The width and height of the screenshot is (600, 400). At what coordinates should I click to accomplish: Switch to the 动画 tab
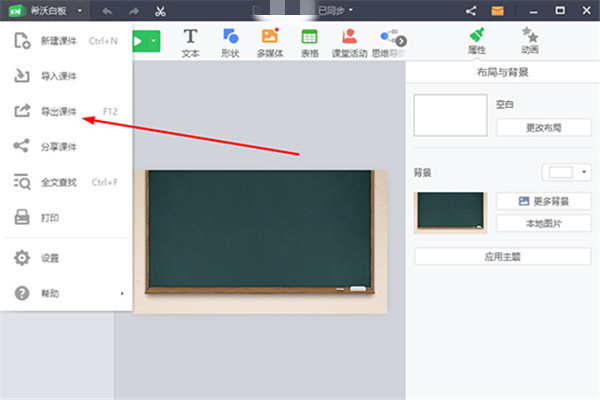[x=530, y=40]
